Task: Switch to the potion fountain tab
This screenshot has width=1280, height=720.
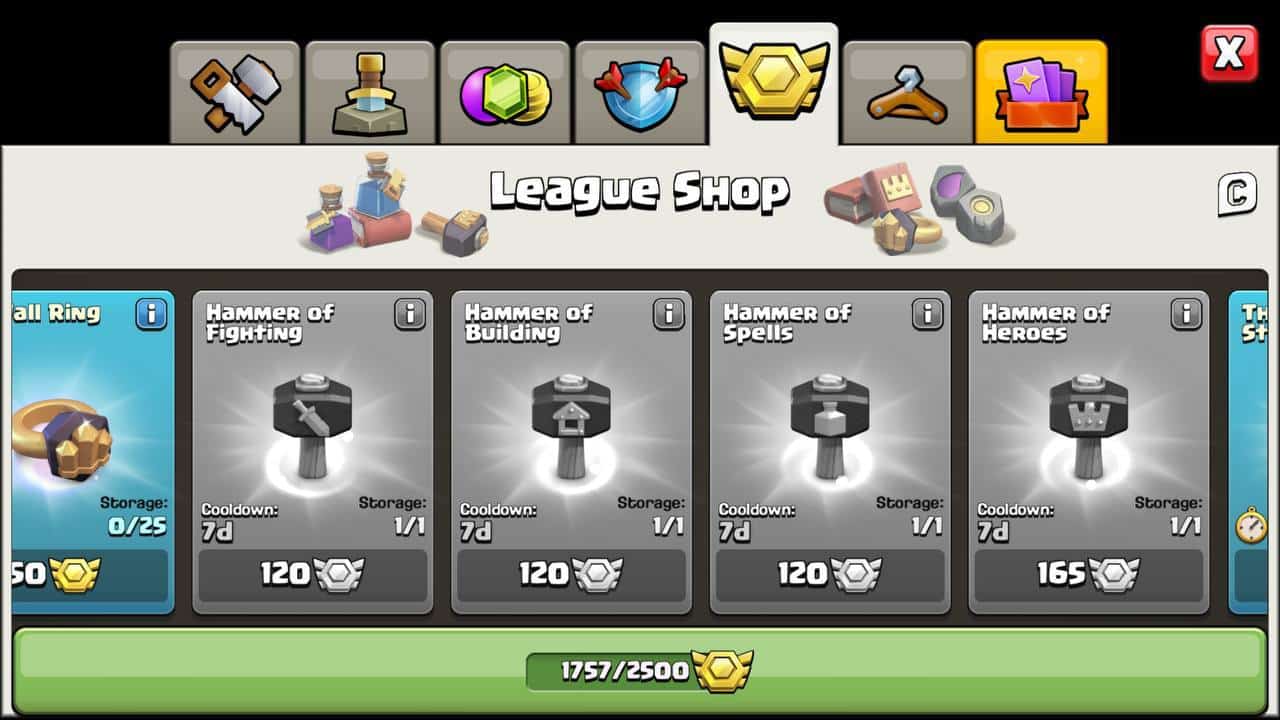Action: (x=370, y=93)
